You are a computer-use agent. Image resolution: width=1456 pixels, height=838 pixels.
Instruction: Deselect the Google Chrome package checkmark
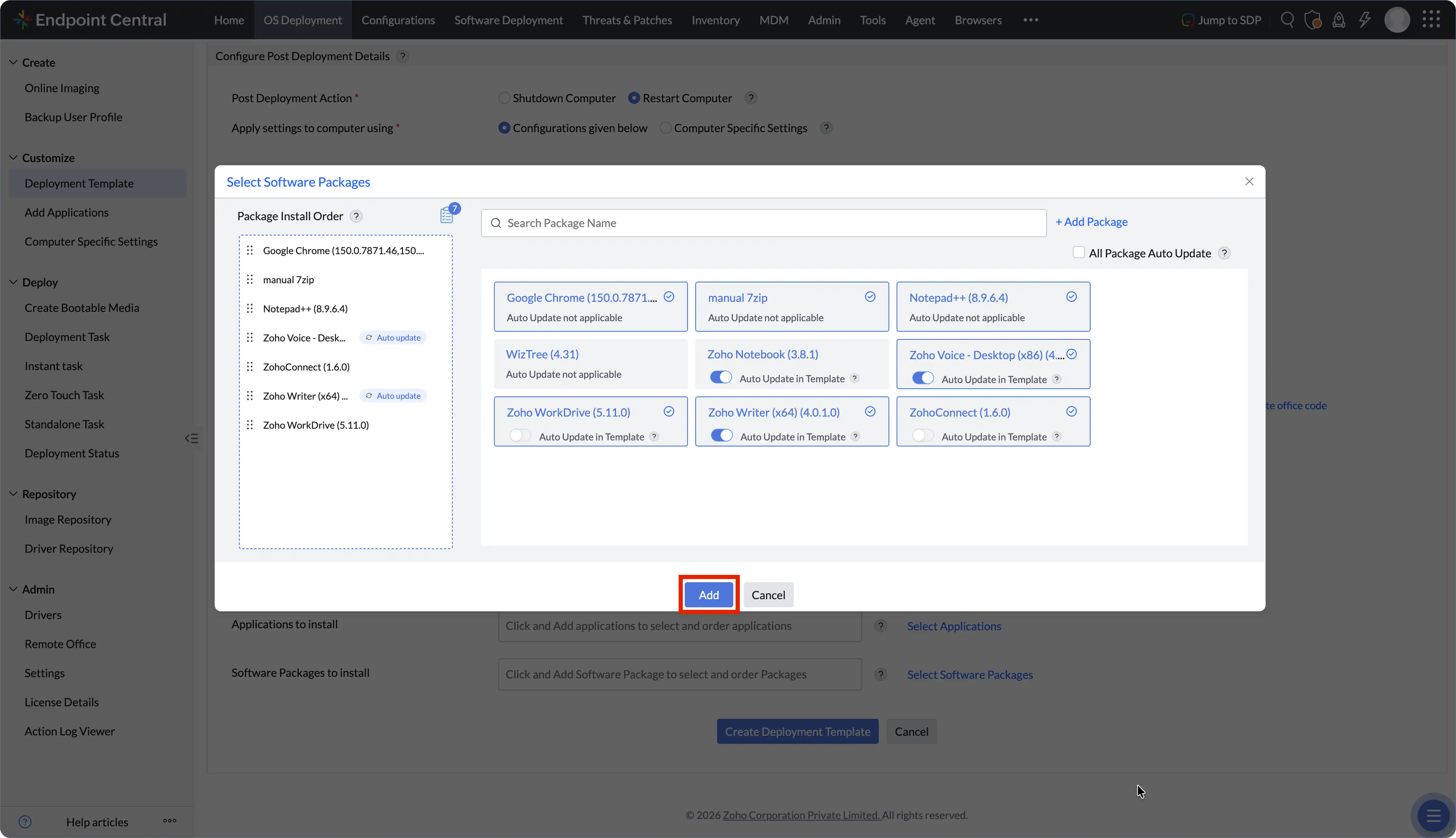point(669,297)
